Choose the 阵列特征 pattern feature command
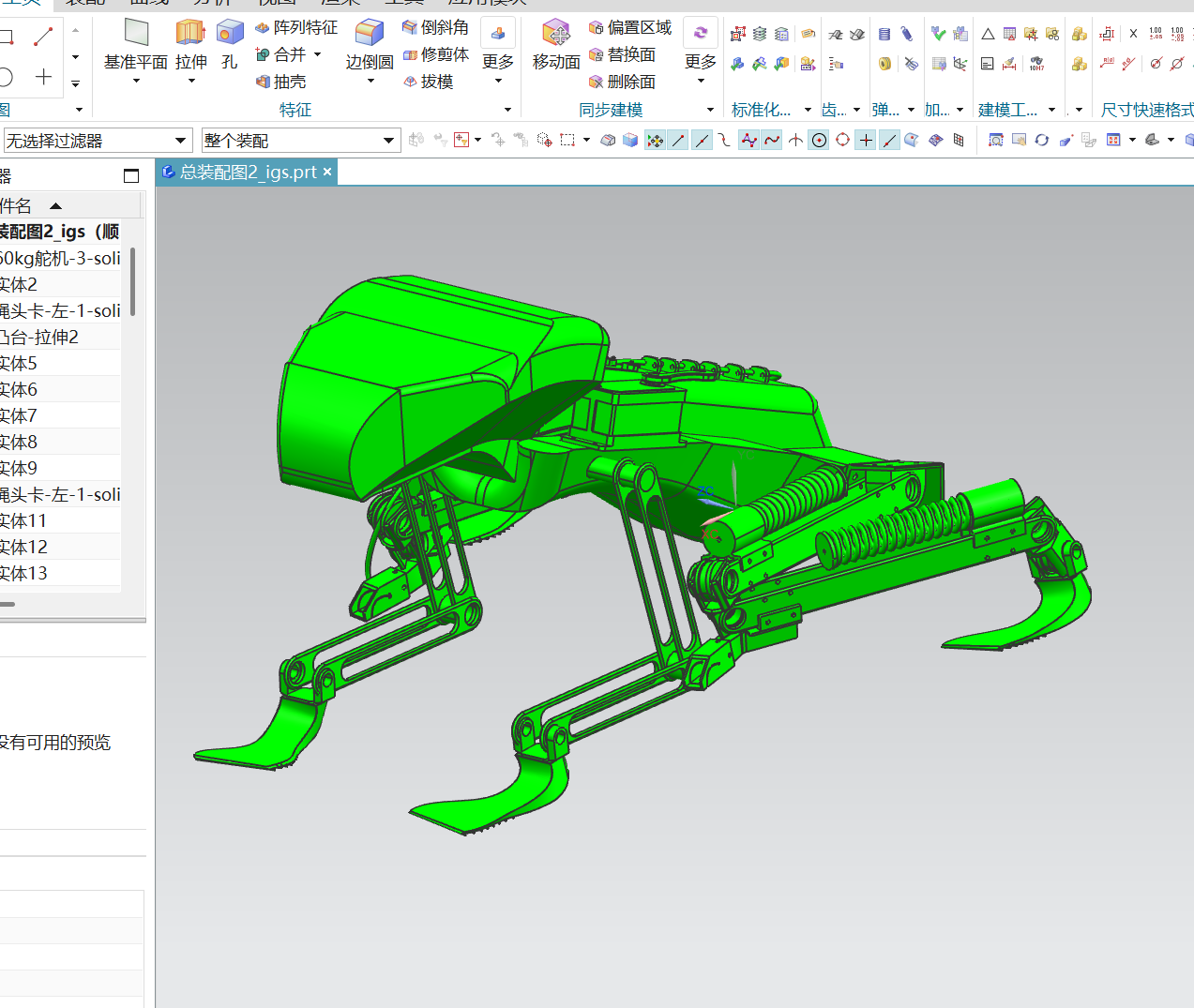The width and height of the screenshot is (1194, 1008). 296,28
